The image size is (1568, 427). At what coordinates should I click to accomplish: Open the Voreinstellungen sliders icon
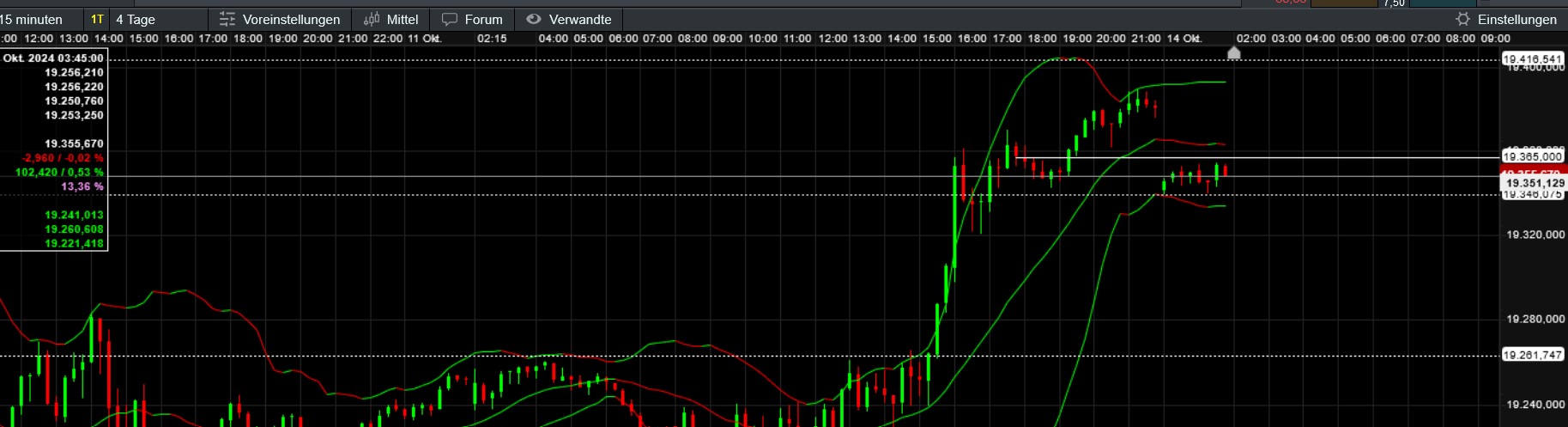[x=227, y=19]
